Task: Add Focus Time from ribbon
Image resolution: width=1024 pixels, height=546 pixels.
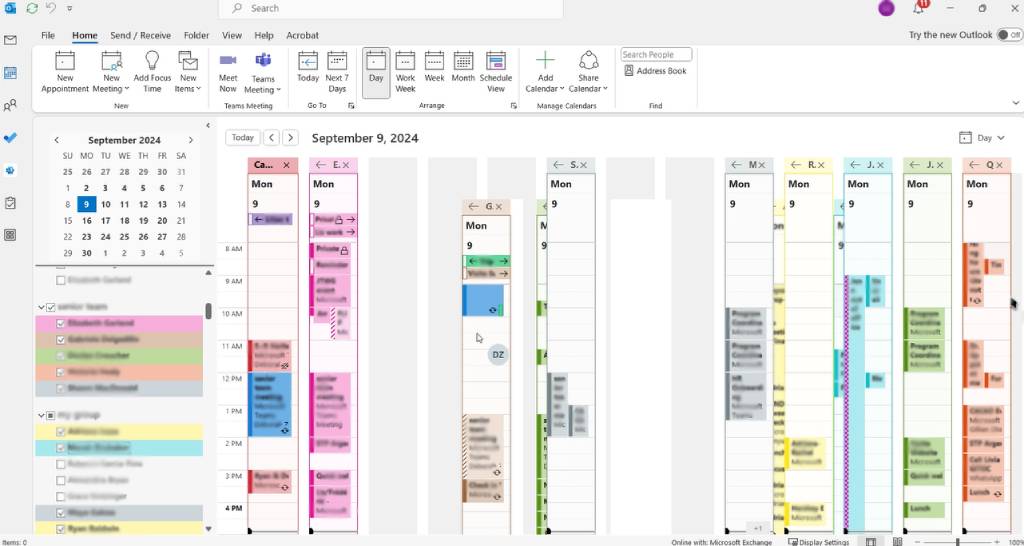Action: [152, 72]
